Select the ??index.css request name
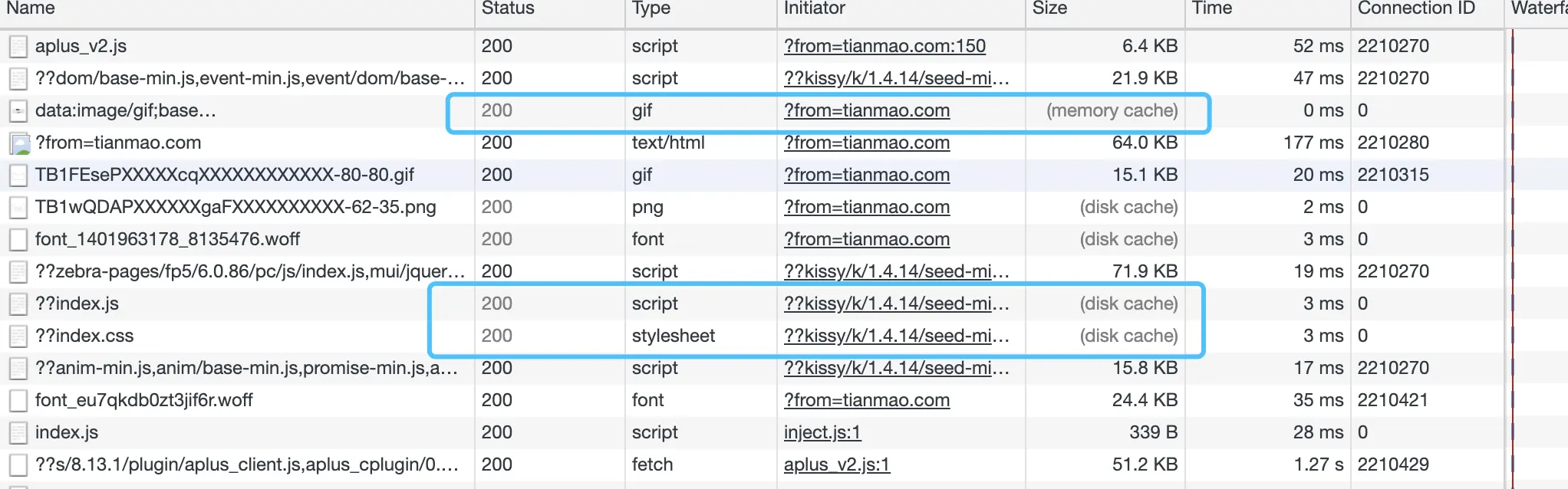 tap(84, 336)
